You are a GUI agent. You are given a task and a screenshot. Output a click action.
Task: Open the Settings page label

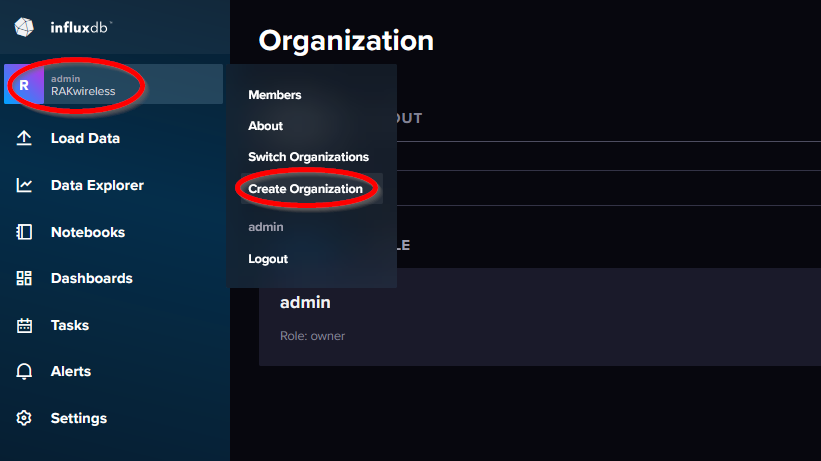[79, 418]
